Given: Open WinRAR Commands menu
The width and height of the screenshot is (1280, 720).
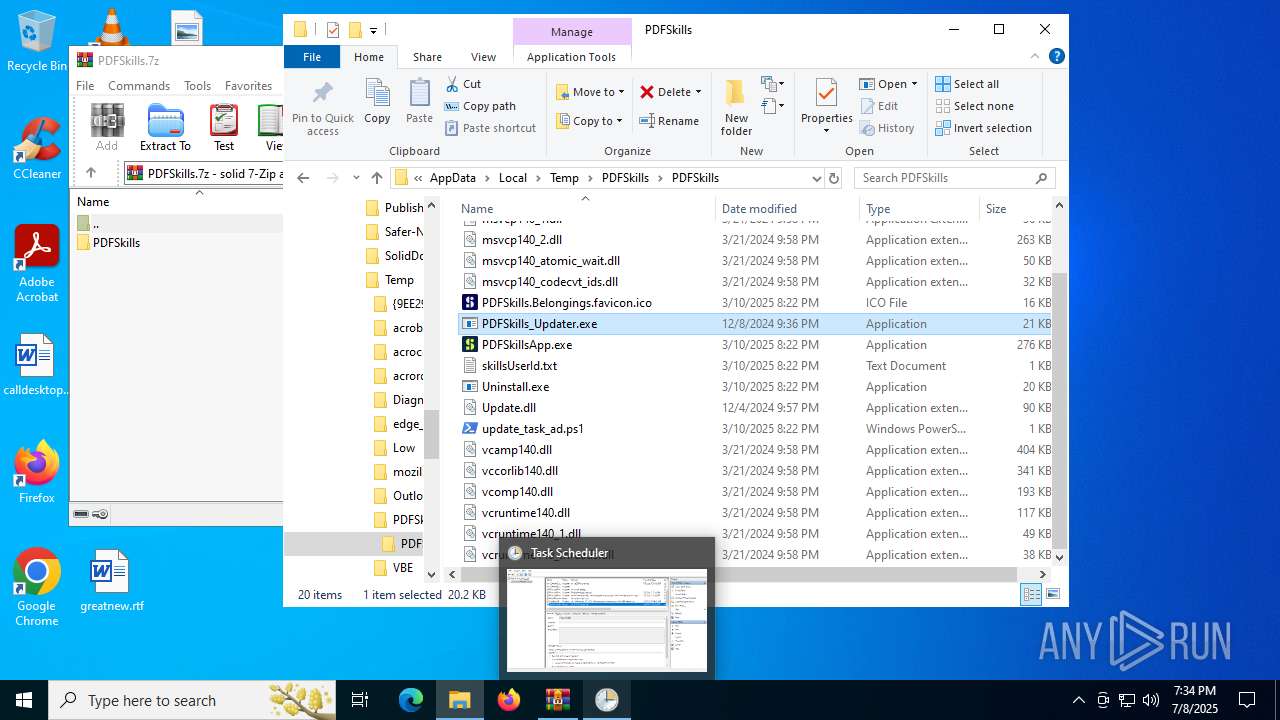Looking at the screenshot, I should tap(139, 86).
